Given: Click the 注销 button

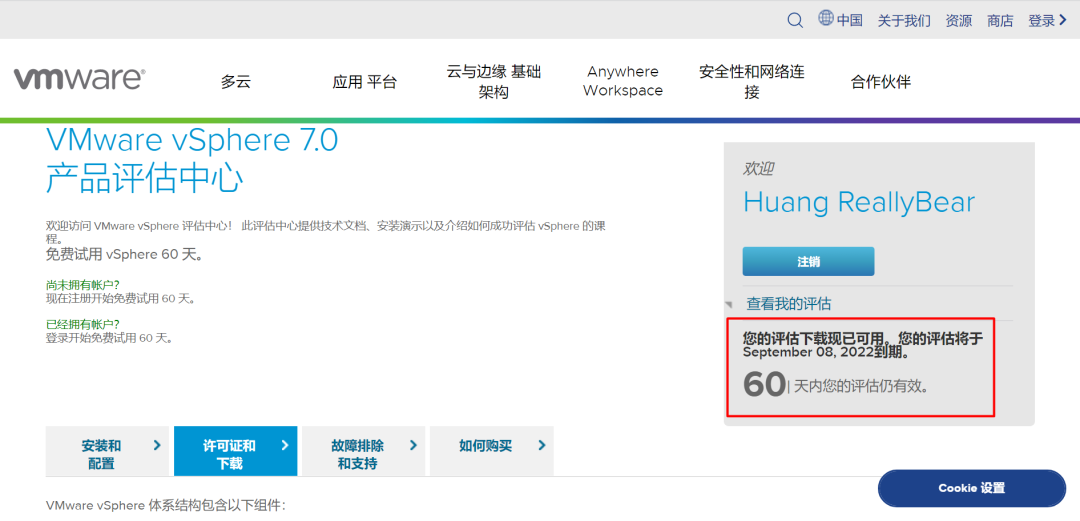Looking at the screenshot, I should [x=809, y=261].
